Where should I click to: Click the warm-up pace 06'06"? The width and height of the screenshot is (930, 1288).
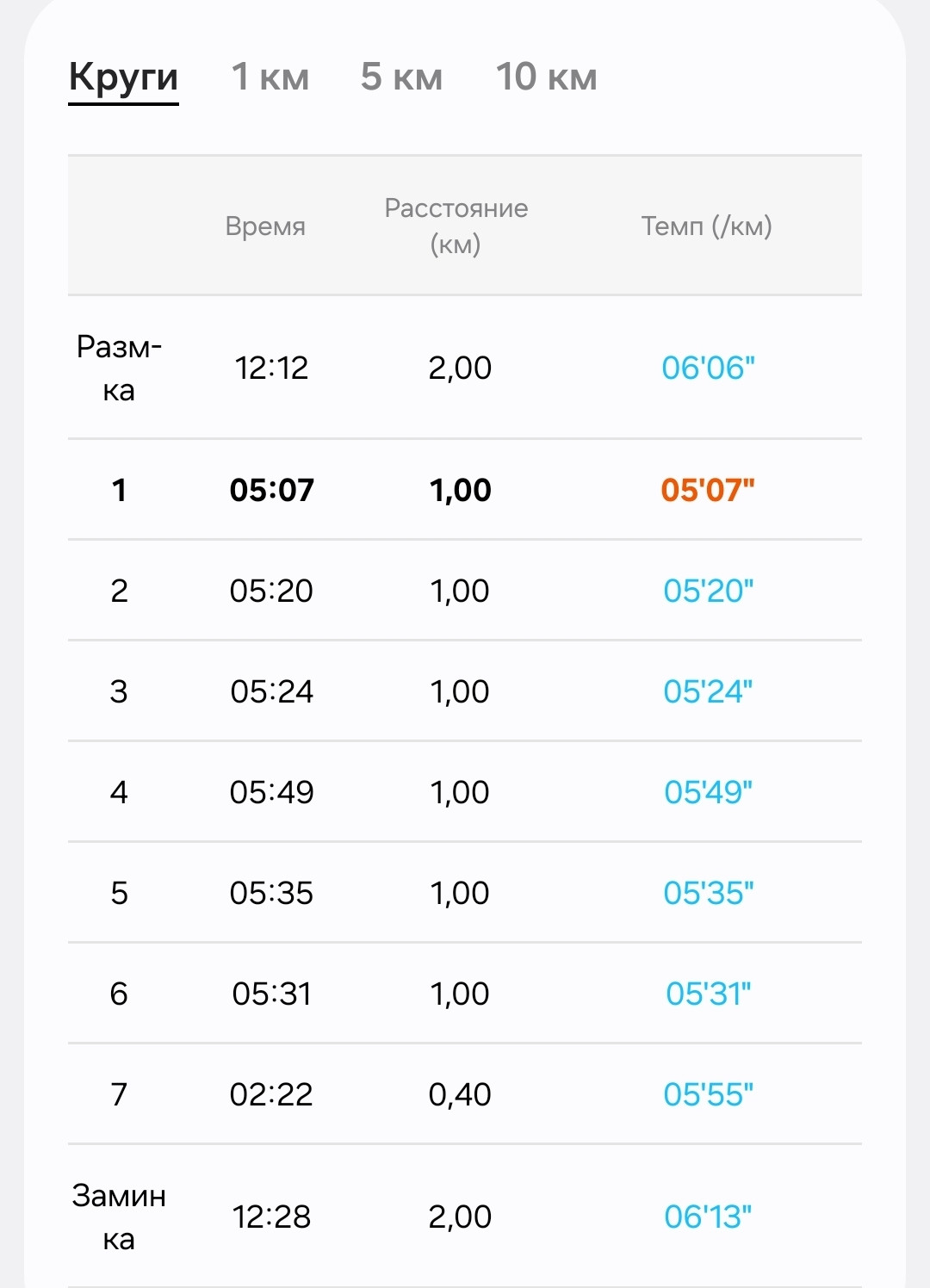click(708, 368)
